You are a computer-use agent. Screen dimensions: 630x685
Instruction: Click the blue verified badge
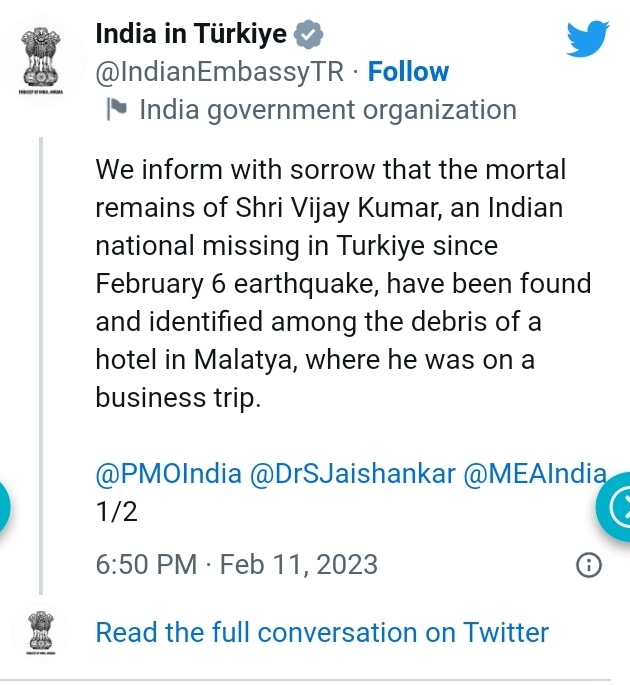309,34
